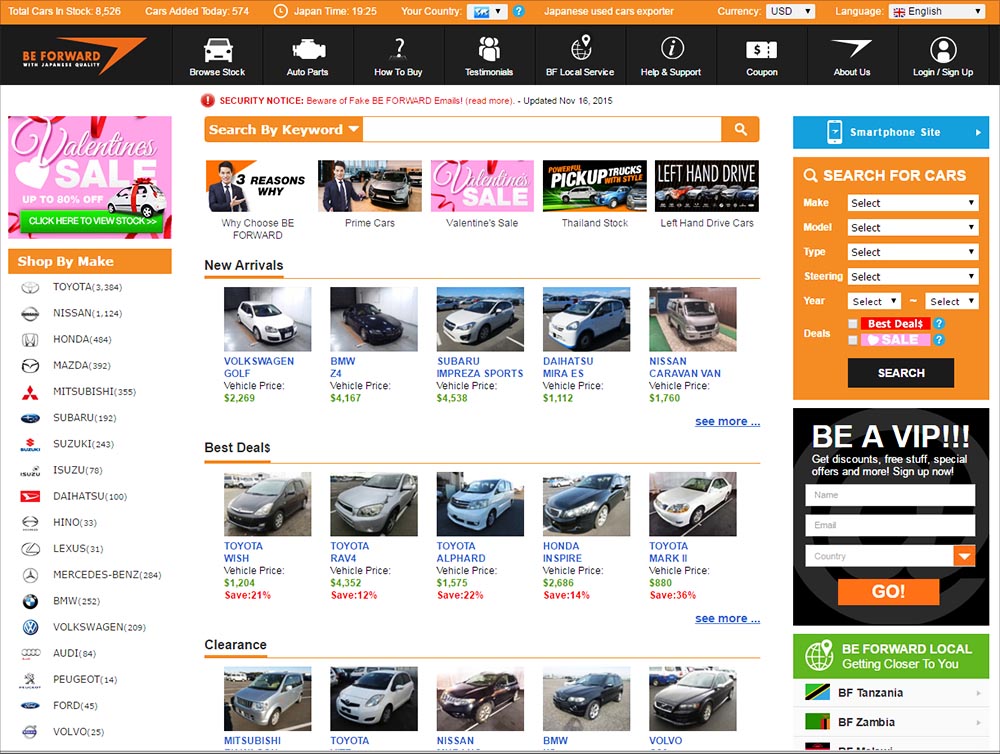Click the Subaru logo in Shop By Make
Viewport: 1000px width, 754px height.
click(30, 418)
